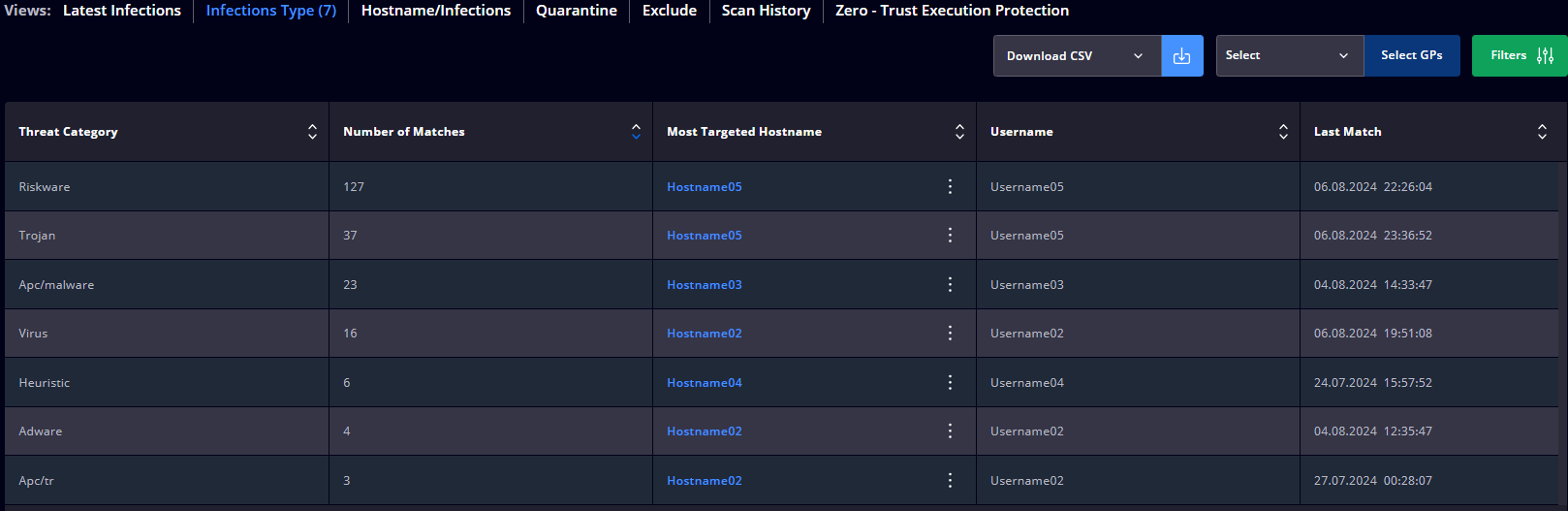Sort by Number of Matches column
Viewport: 1568px width, 511px height.
(x=636, y=132)
